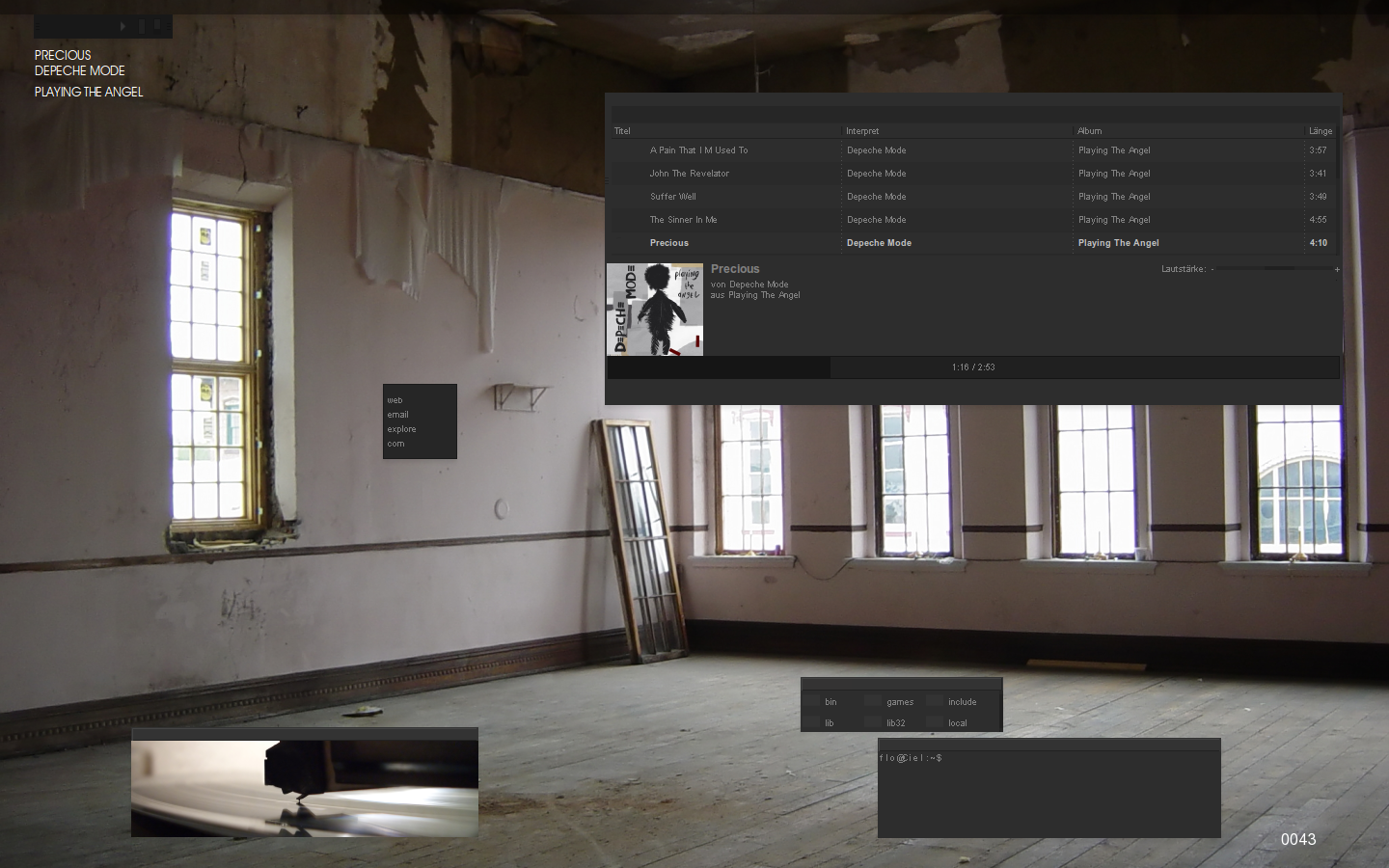This screenshot has width=1389, height=868.
Task: Open the bin folder icon
Action: tap(811, 701)
